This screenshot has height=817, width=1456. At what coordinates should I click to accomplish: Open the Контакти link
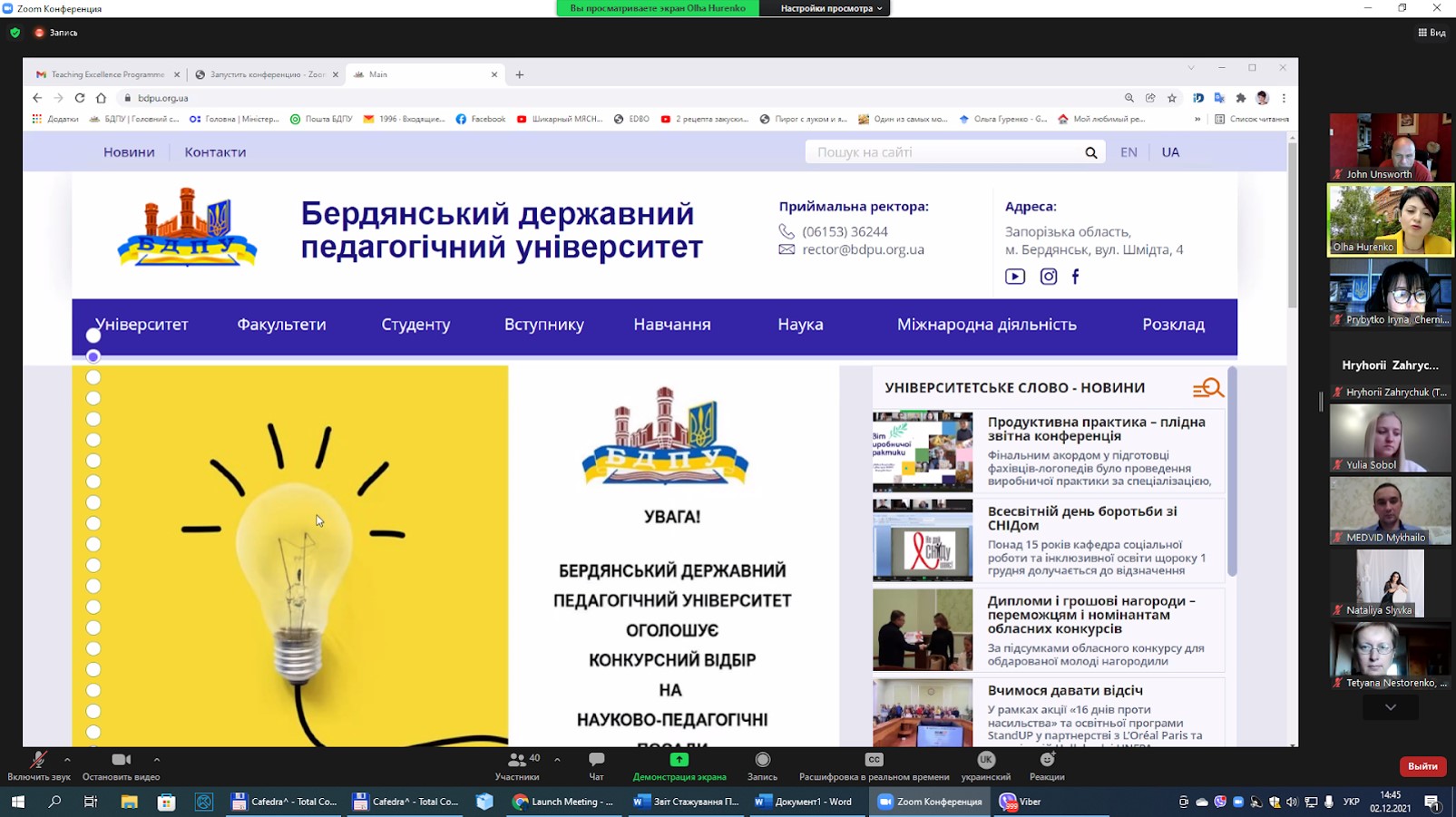215,152
